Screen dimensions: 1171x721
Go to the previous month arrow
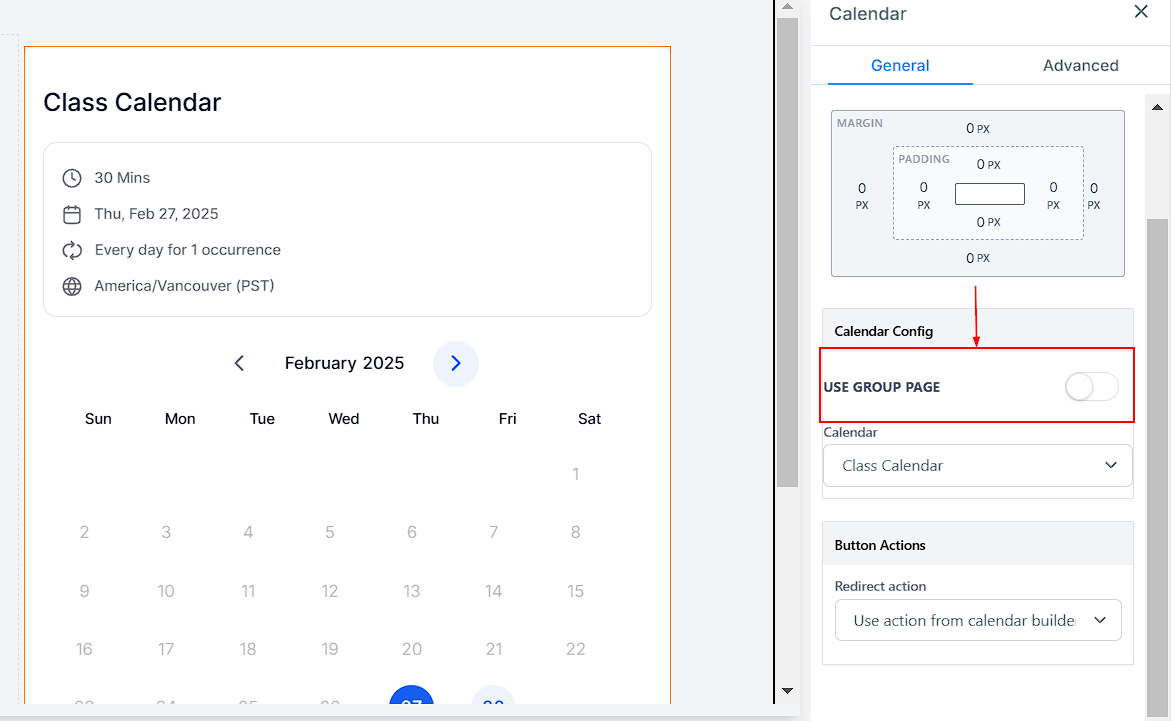click(239, 363)
